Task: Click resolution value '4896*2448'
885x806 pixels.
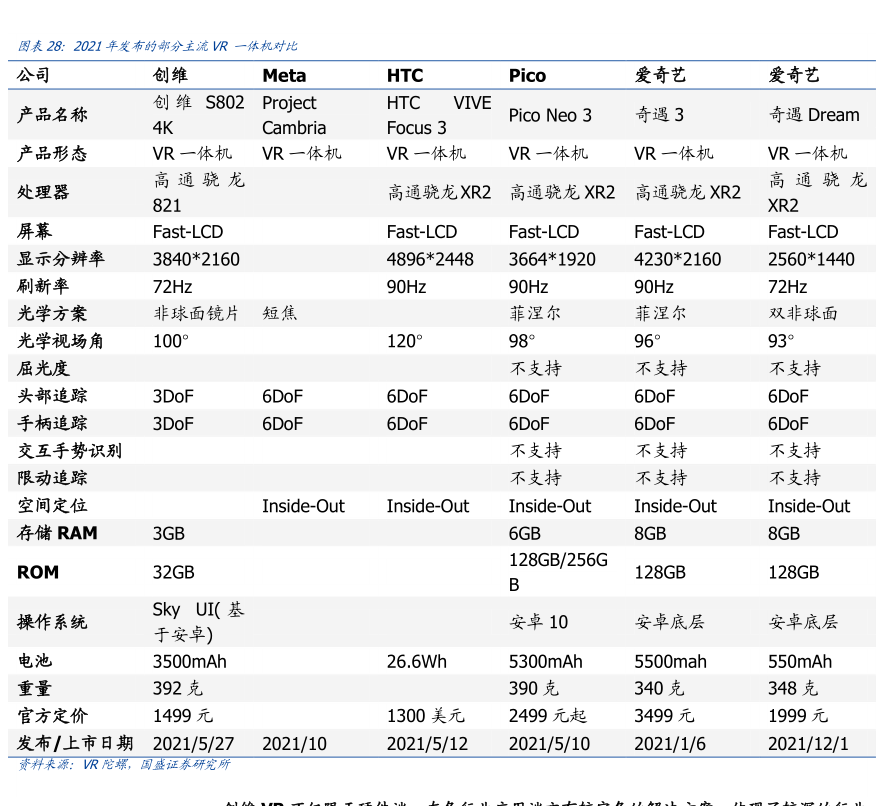Action: click(430, 260)
